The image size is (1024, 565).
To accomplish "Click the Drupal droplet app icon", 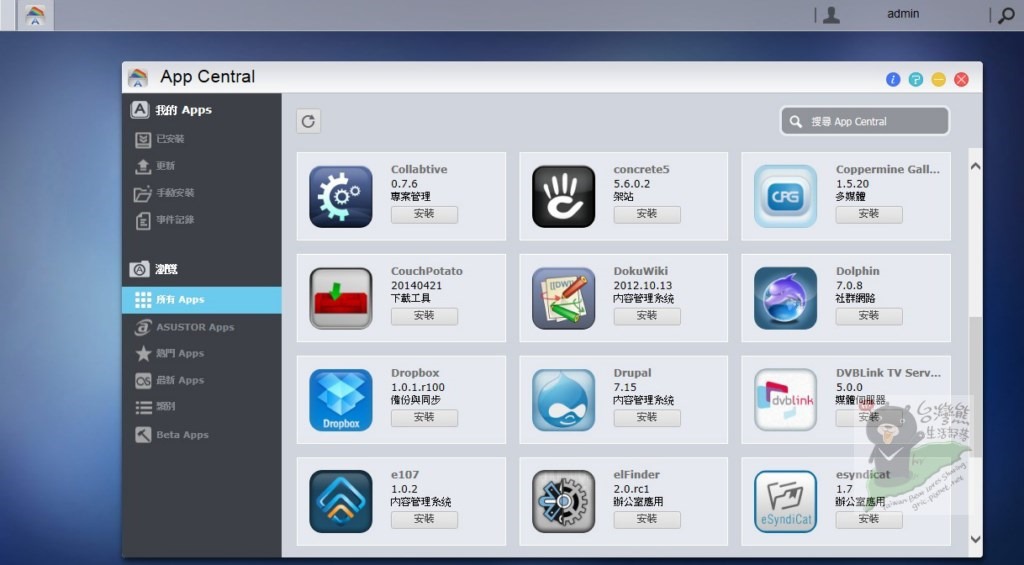I will [564, 400].
